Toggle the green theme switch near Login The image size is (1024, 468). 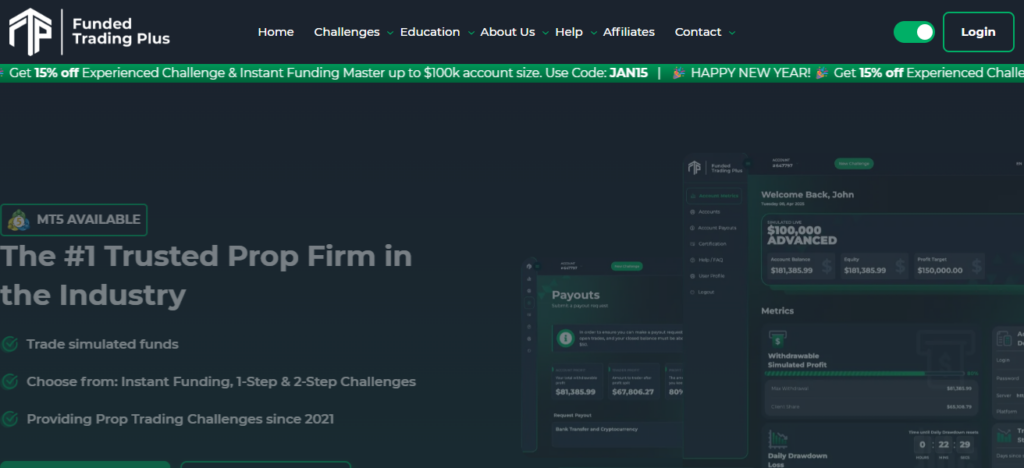914,32
